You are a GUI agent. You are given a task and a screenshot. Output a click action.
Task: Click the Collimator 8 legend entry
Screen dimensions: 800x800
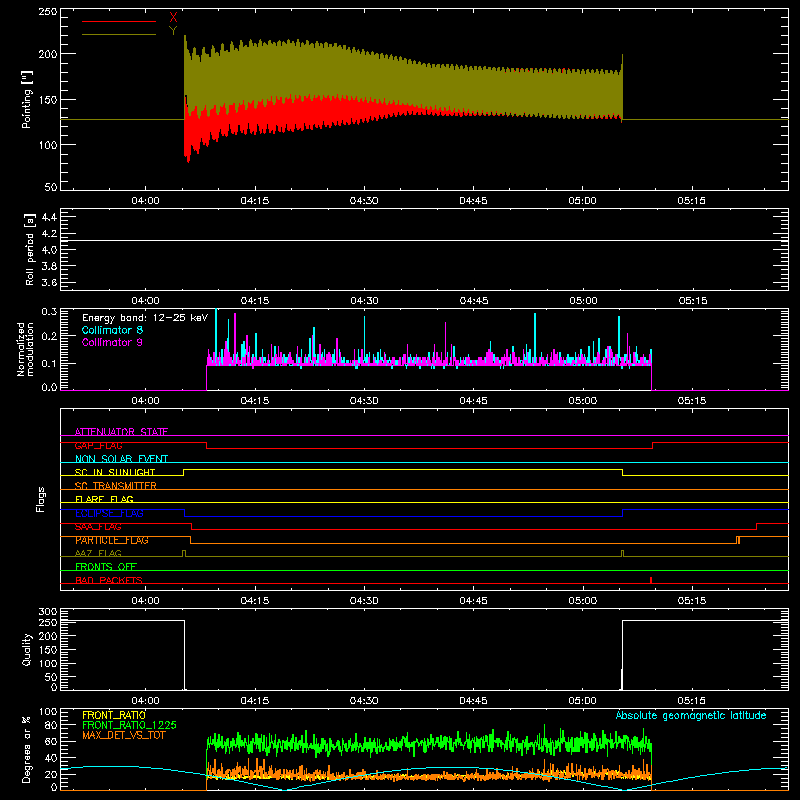coord(112,330)
